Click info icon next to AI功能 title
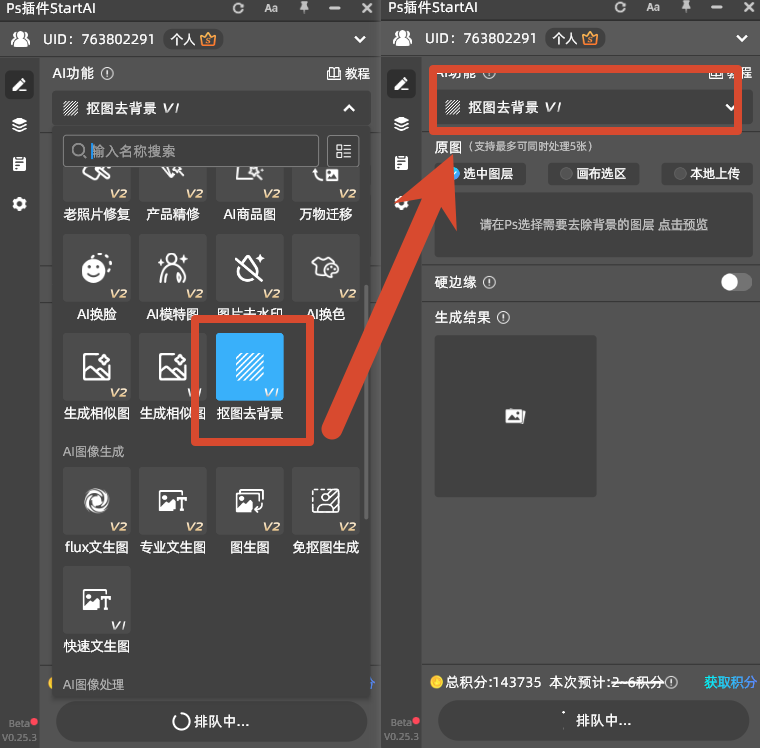This screenshot has width=760, height=748. 107,74
